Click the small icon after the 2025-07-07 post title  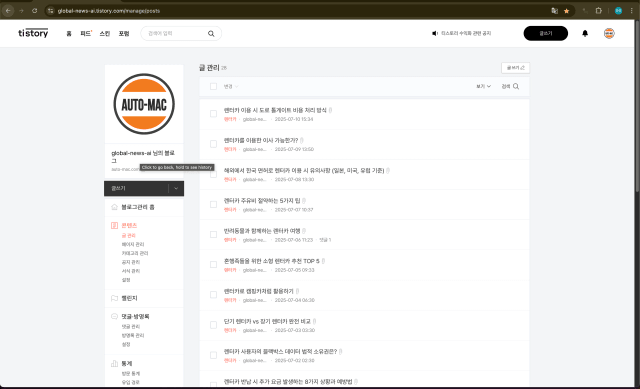coord(304,201)
